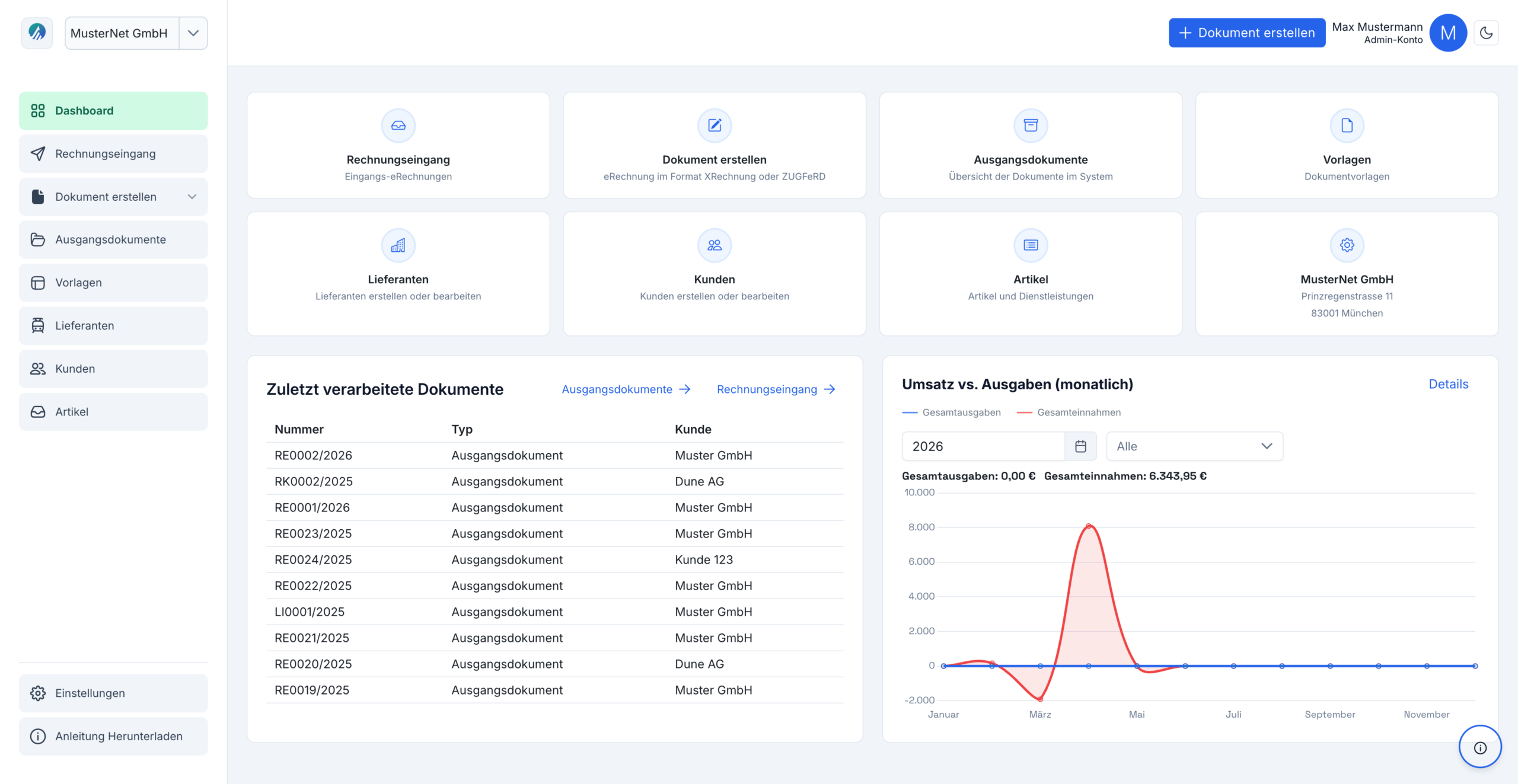Open the Alle filter dropdown
Image resolution: width=1518 pixels, height=784 pixels.
(1194, 446)
